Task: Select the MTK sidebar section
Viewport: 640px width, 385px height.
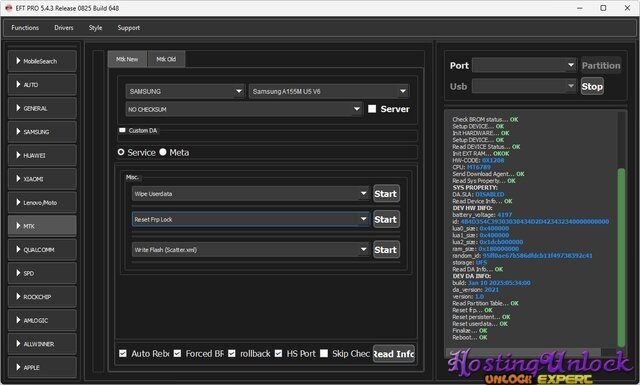Action: [42, 226]
